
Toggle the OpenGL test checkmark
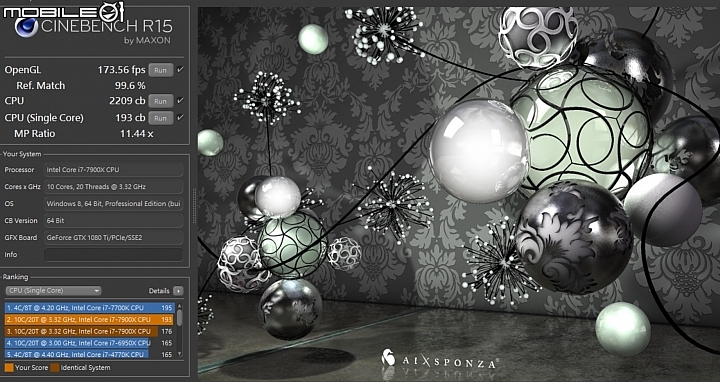click(x=180, y=70)
